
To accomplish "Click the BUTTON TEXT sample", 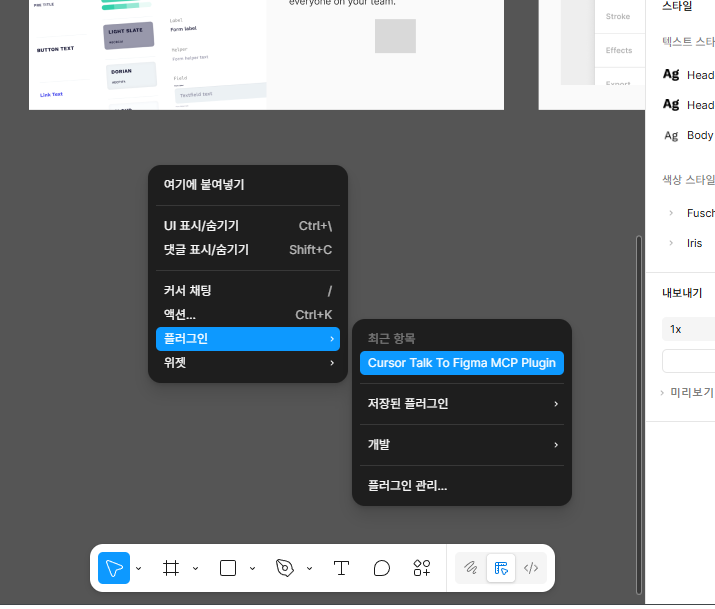I will [55, 49].
